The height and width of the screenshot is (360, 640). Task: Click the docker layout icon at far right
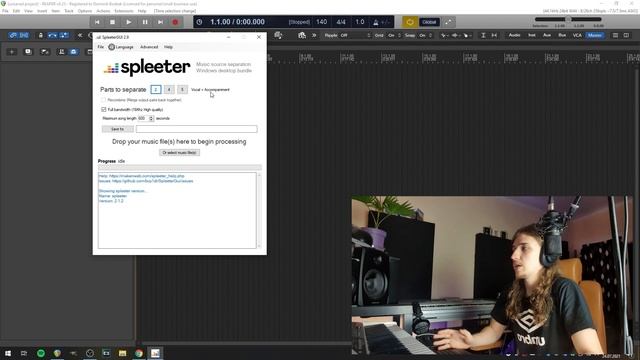click(626, 36)
